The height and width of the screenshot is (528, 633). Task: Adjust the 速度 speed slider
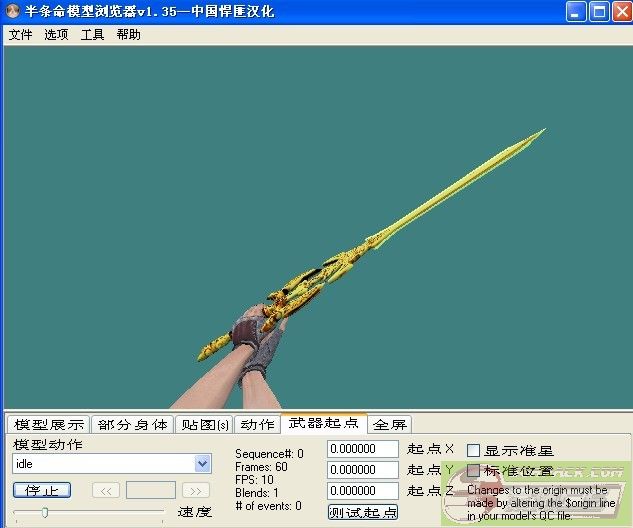click(45, 513)
